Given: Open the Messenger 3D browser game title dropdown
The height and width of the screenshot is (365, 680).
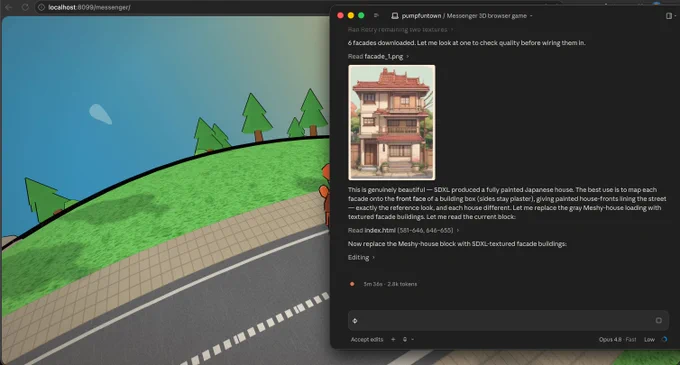Looking at the screenshot, I should pos(490,16).
